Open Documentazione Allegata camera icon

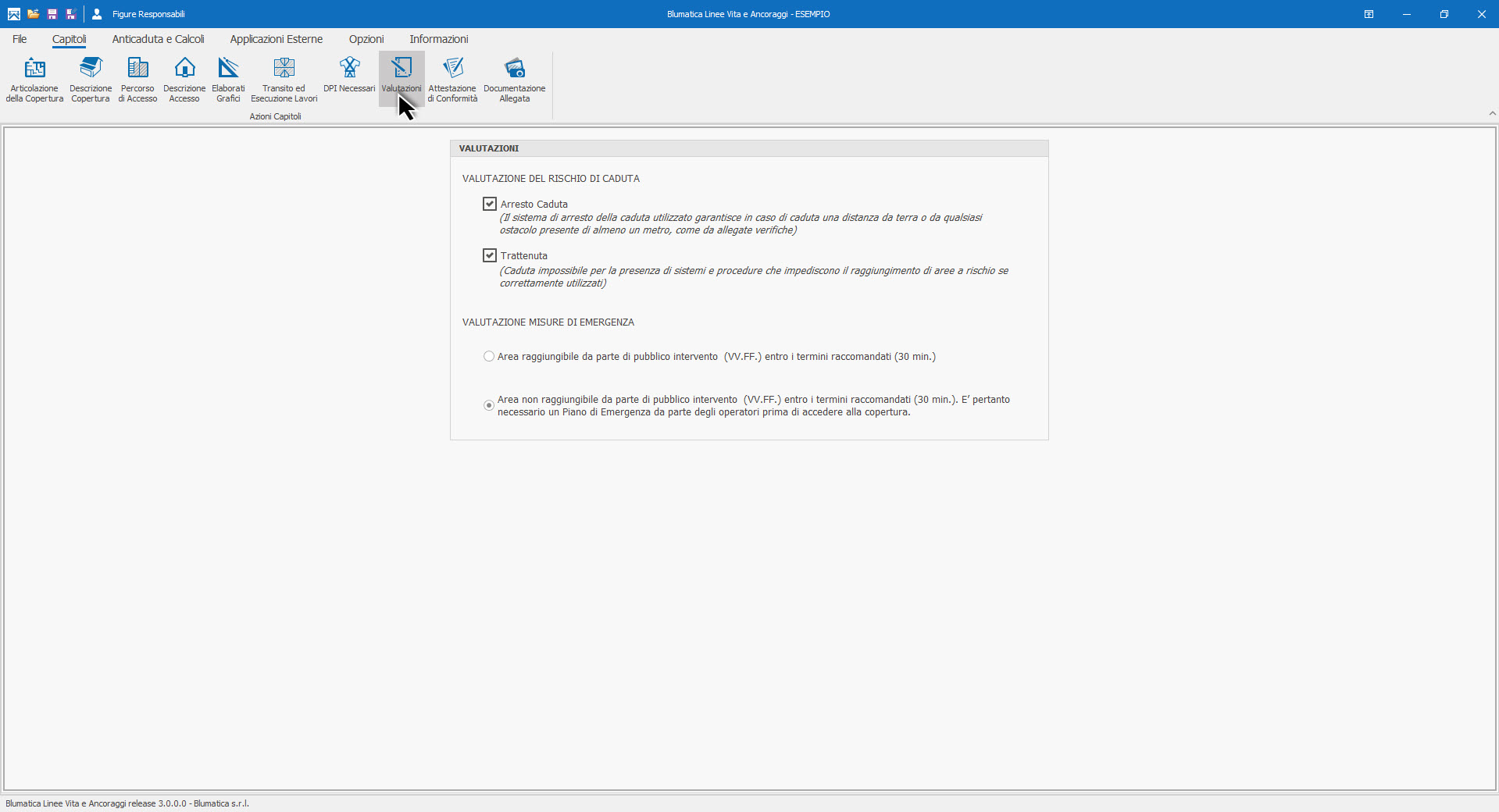514,79
